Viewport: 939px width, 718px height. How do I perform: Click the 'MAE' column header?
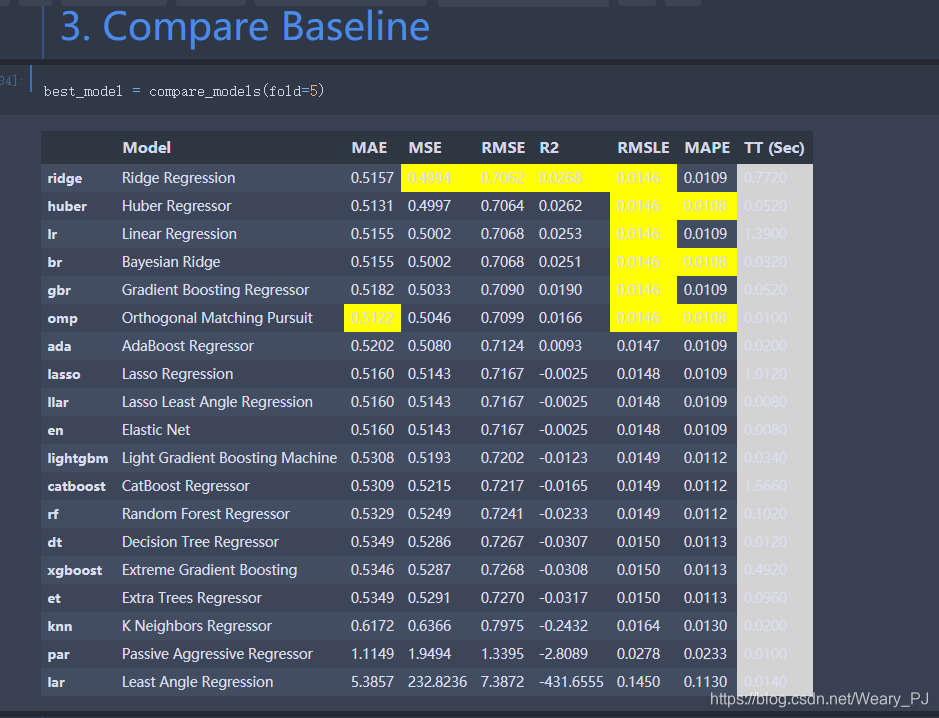click(x=369, y=148)
